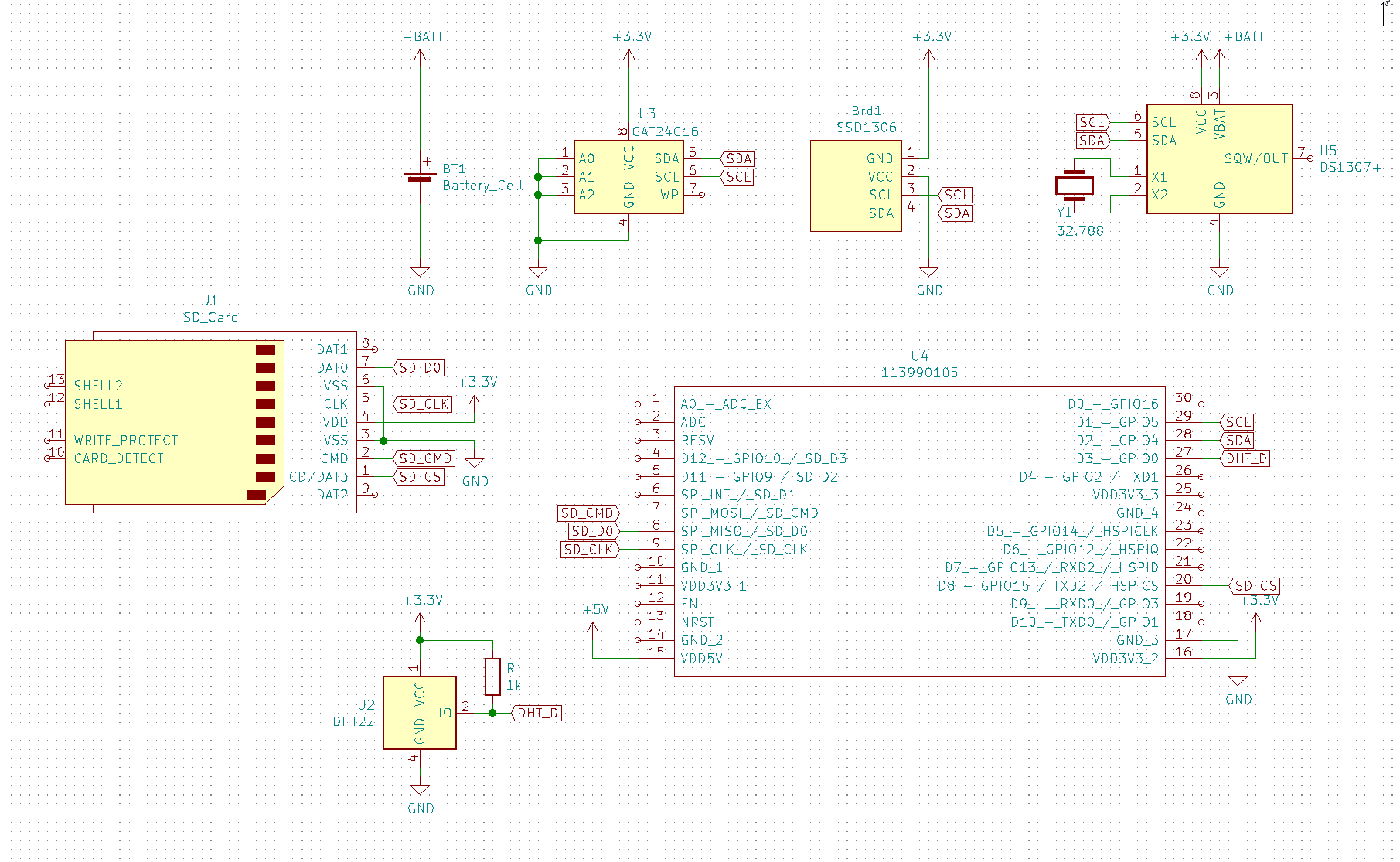Click the 'D0_-_GPIO16' pin name on U4

[x=1113, y=404]
